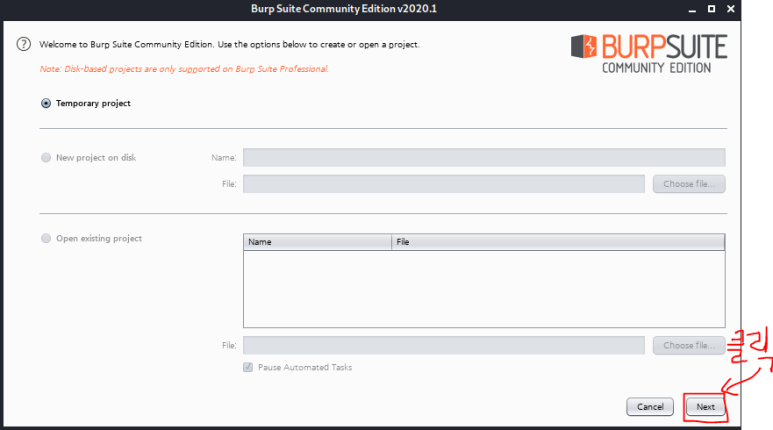
Task: Maximize the Burp Suite window
Action: pyautogui.click(x=711, y=9)
